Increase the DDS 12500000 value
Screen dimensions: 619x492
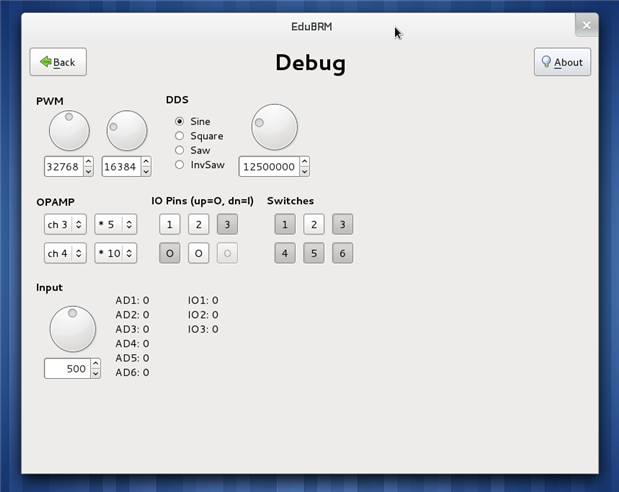[304, 162]
